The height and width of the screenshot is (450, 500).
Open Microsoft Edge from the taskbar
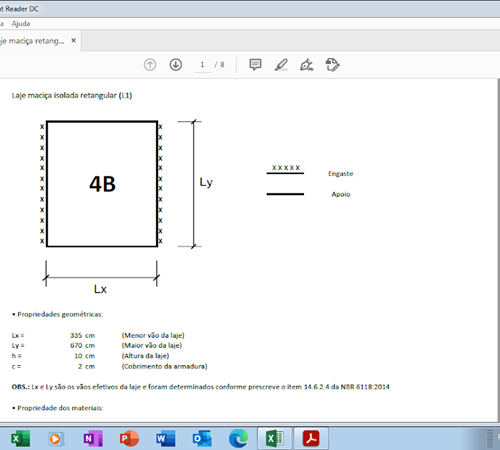[238, 438]
